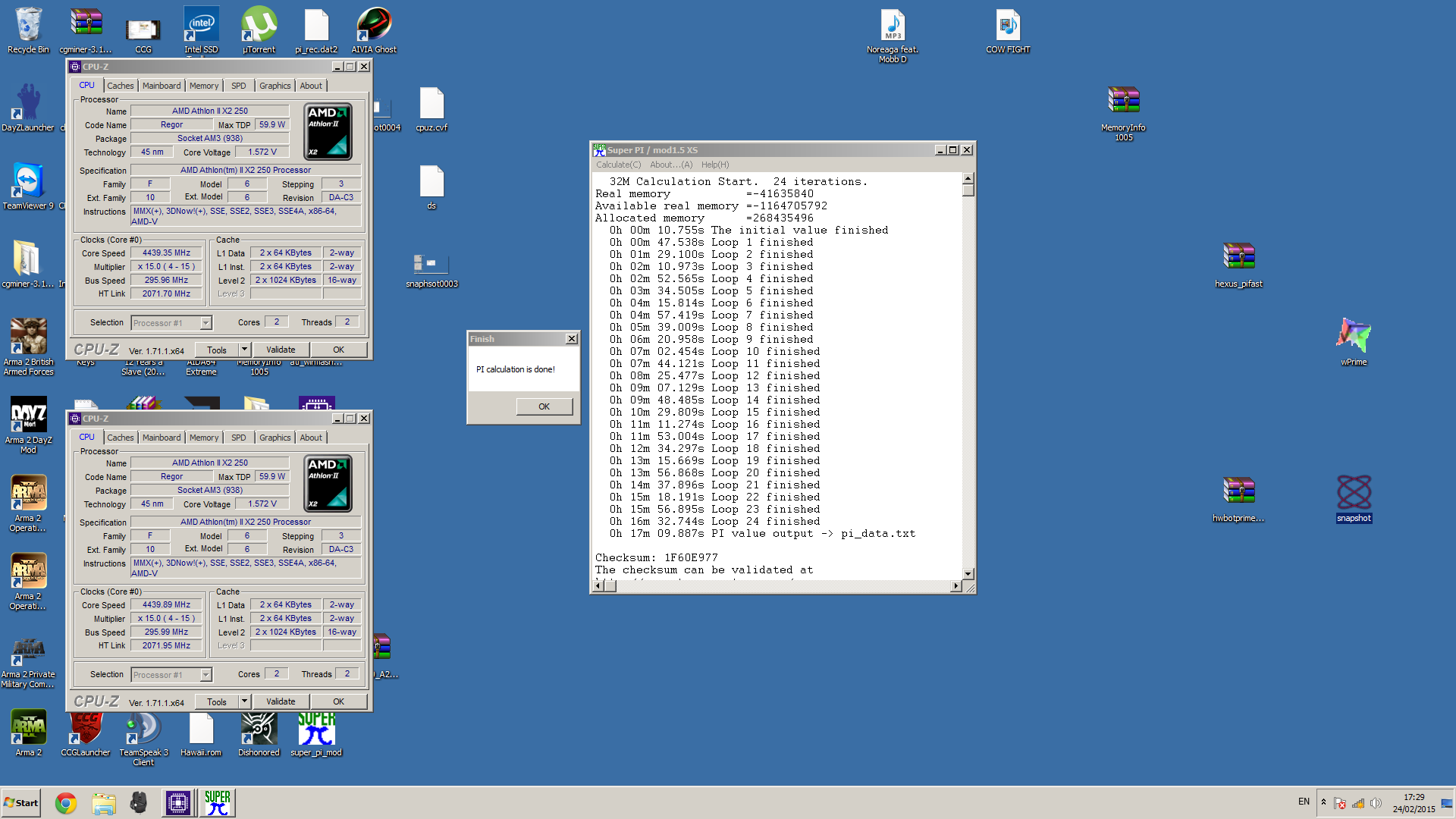Click OK in the top CPU-Z window
Image resolution: width=1456 pixels, height=819 pixels.
tap(339, 350)
